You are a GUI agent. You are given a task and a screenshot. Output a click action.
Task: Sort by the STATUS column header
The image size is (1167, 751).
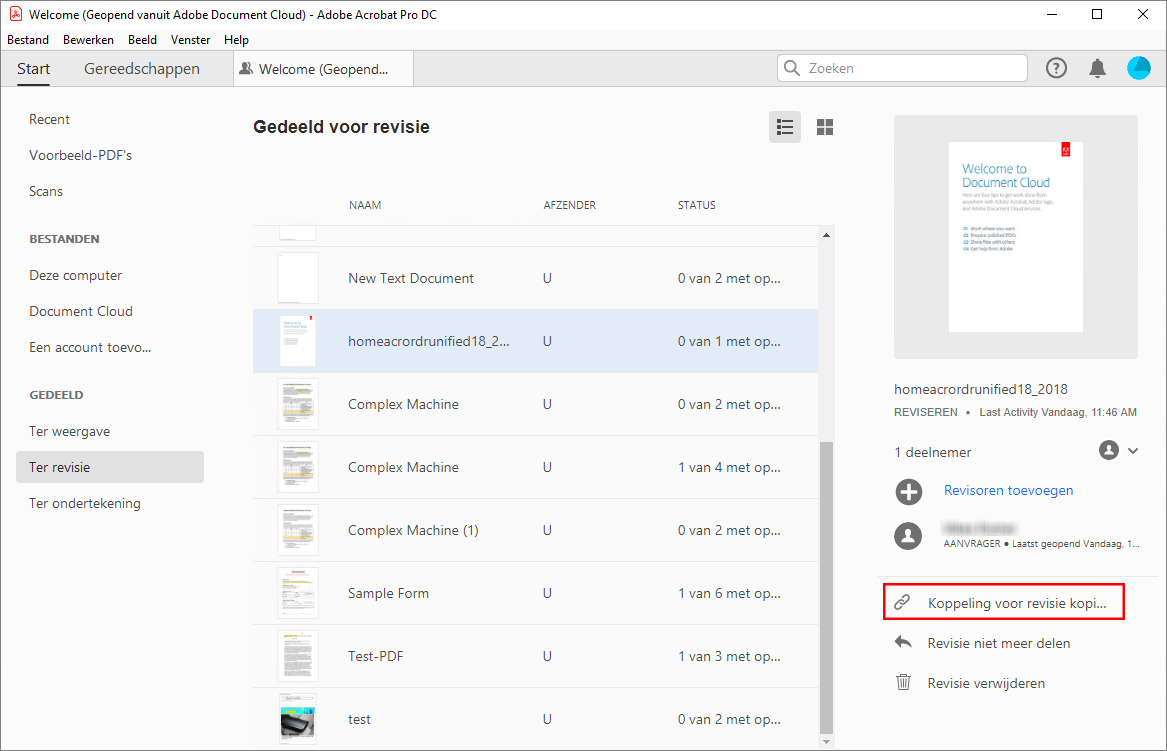click(697, 205)
